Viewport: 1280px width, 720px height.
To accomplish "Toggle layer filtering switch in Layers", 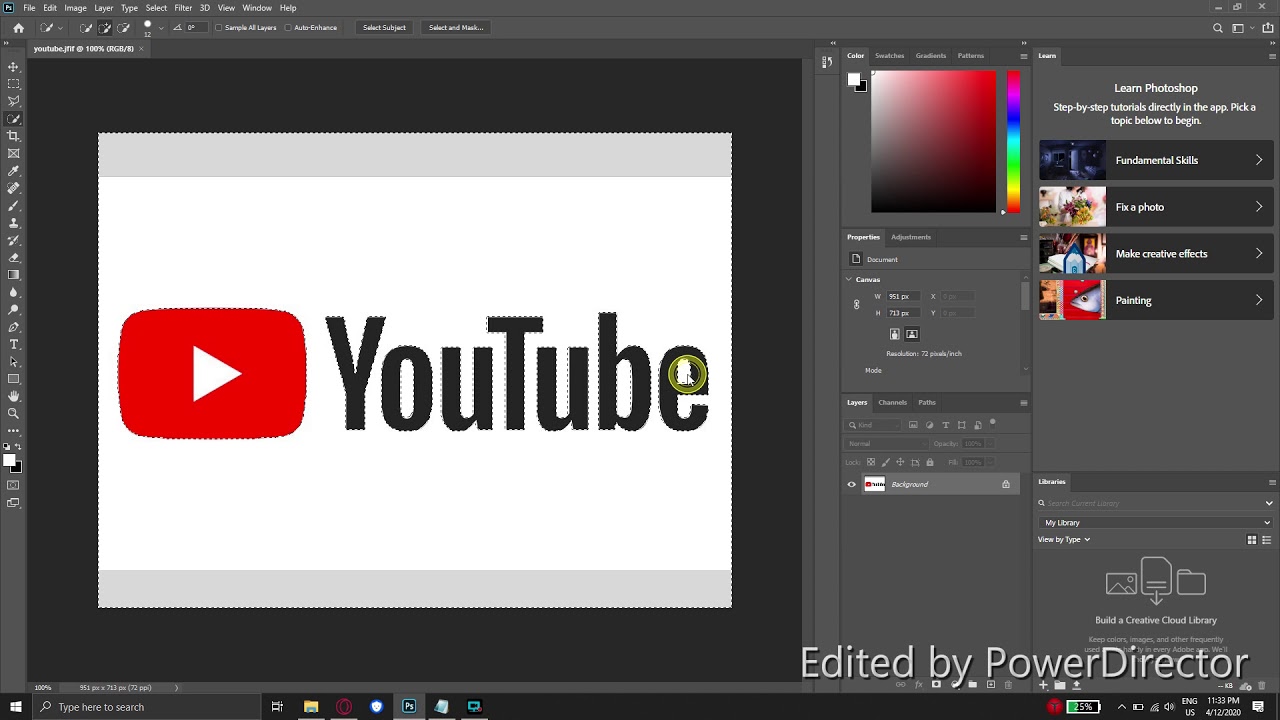I will click(x=993, y=423).
